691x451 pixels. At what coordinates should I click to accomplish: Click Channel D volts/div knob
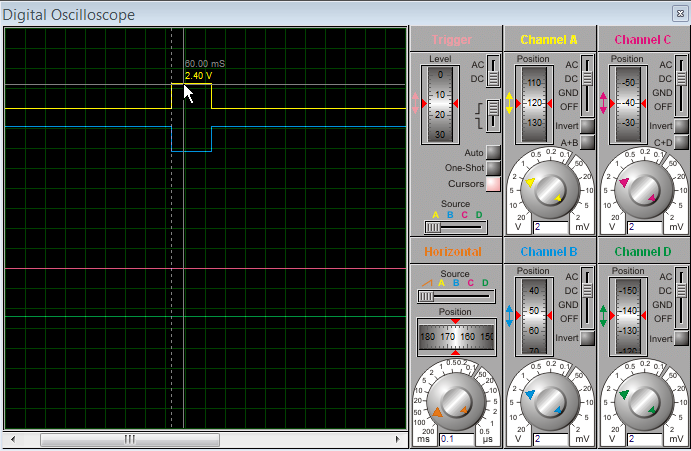coord(644,402)
